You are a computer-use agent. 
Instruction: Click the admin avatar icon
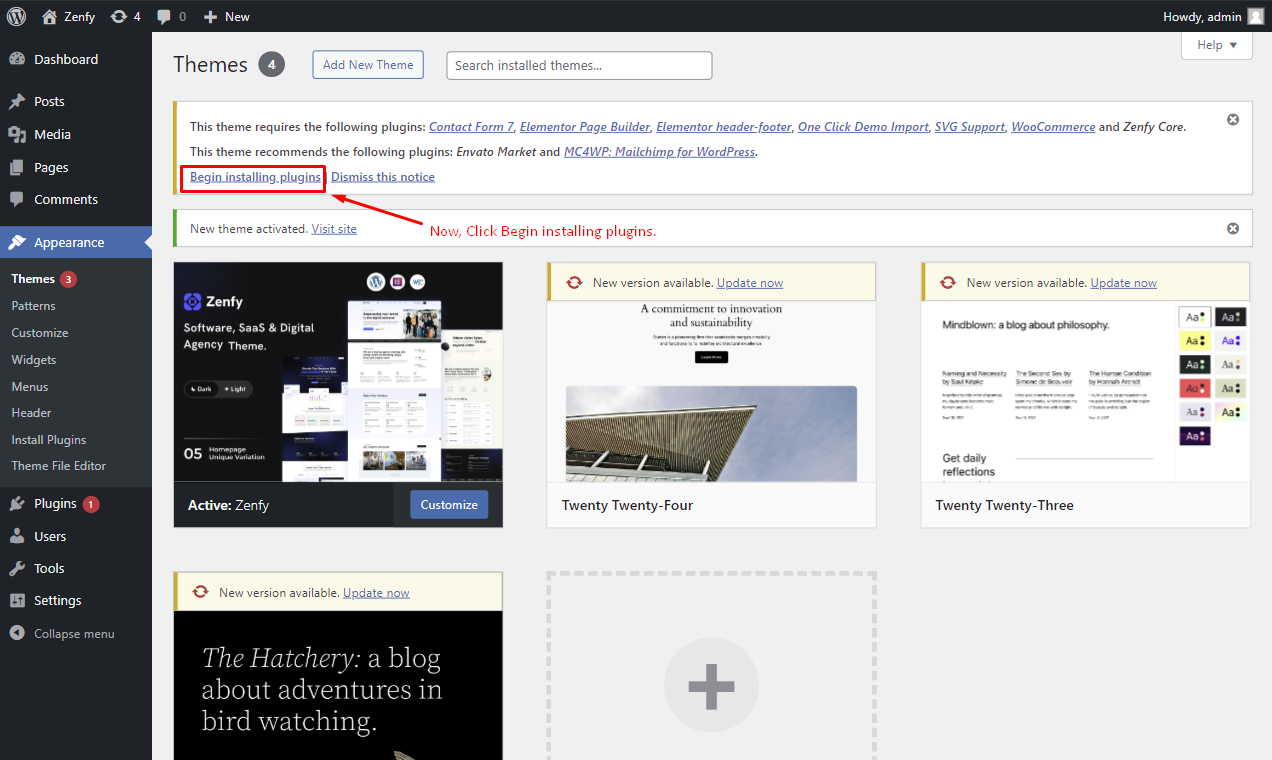click(x=1255, y=16)
